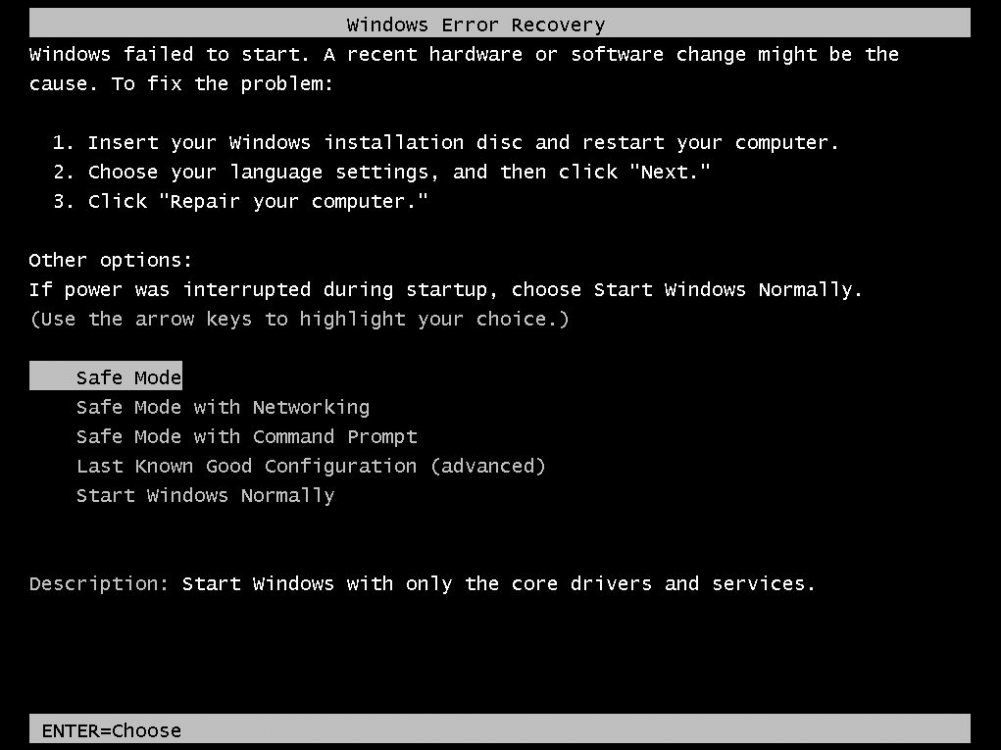The height and width of the screenshot is (750, 1001).
Task: Click the Description label
Action: pyautogui.click(x=99, y=584)
